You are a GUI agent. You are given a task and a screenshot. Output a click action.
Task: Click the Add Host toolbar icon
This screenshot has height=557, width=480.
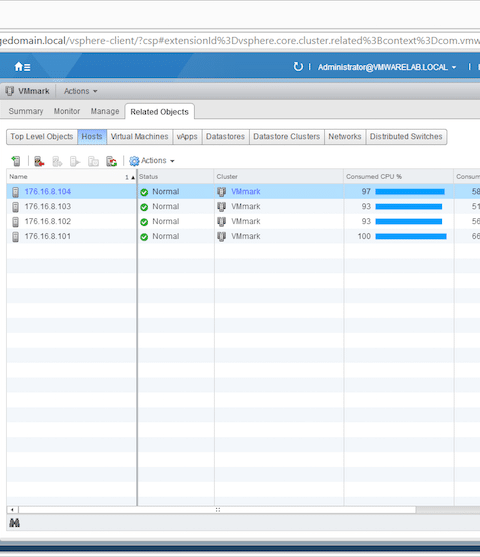[16, 161]
